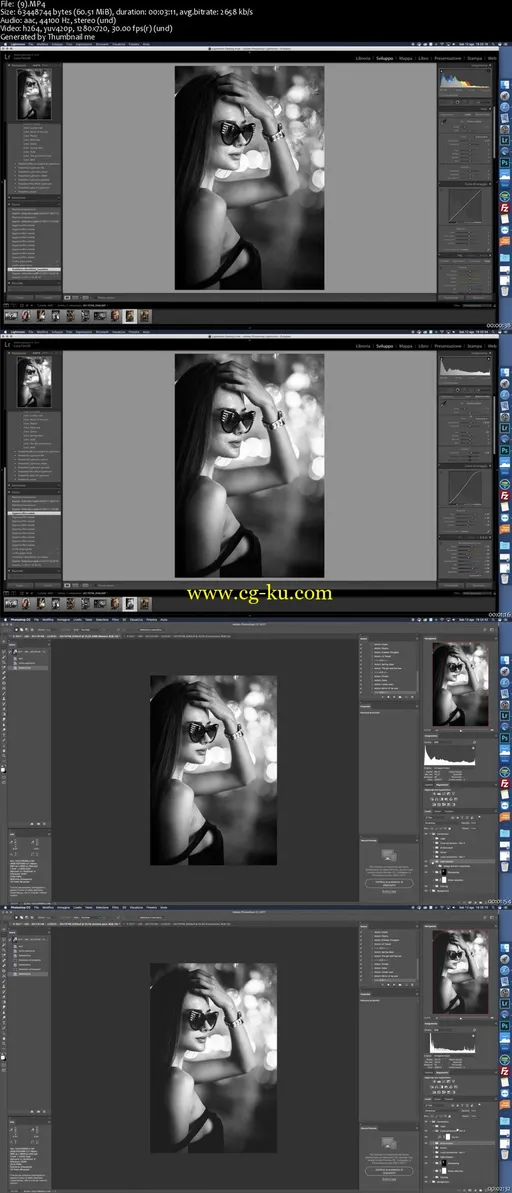The image size is (512, 1193).
Task: Open Livello menu in the 00:02:32 Photoshop frame
Action: point(78,908)
